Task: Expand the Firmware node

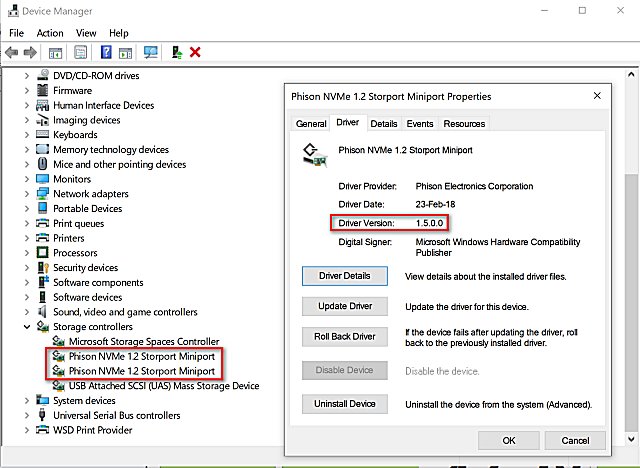Action: [27, 90]
